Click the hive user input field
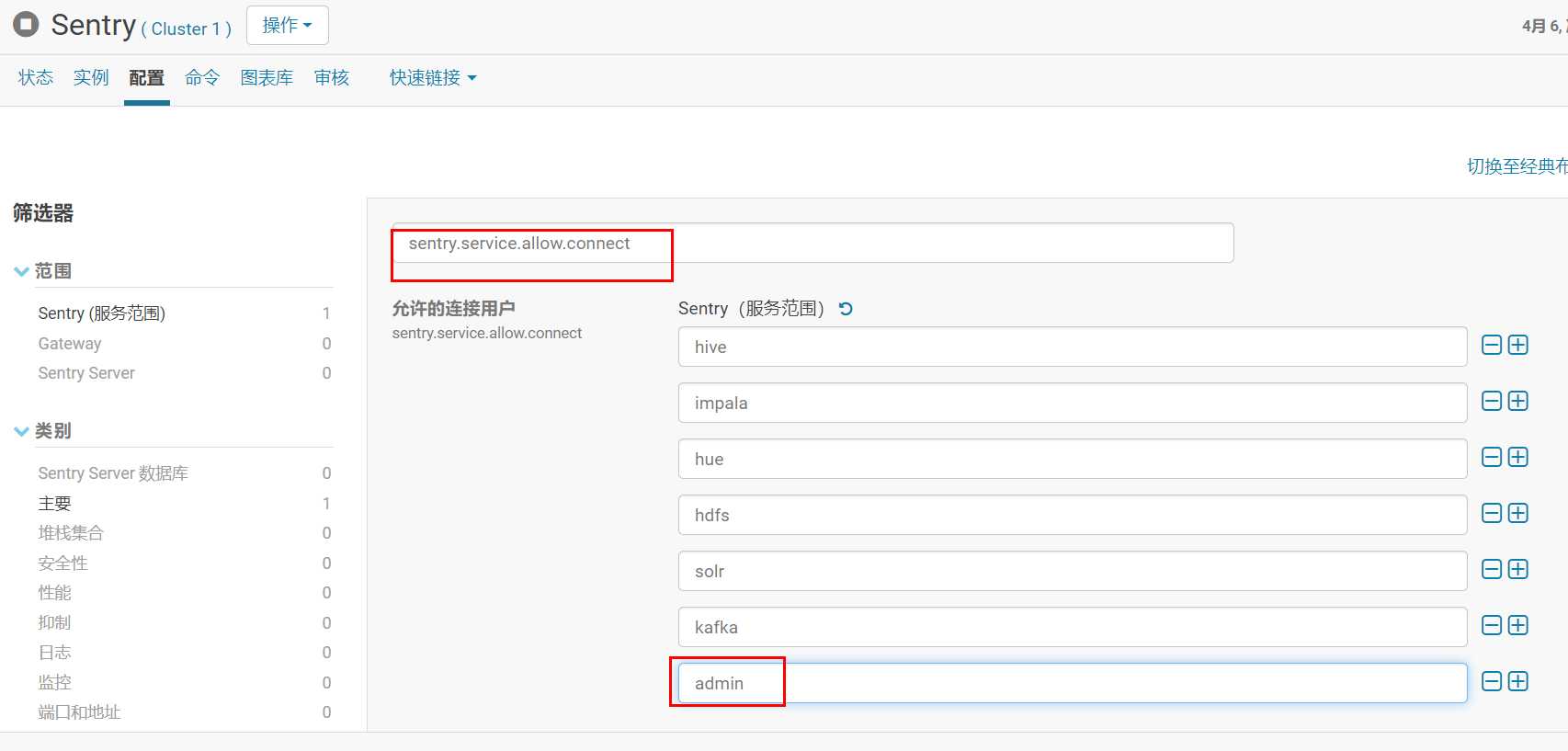1568x751 pixels. (x=1073, y=347)
